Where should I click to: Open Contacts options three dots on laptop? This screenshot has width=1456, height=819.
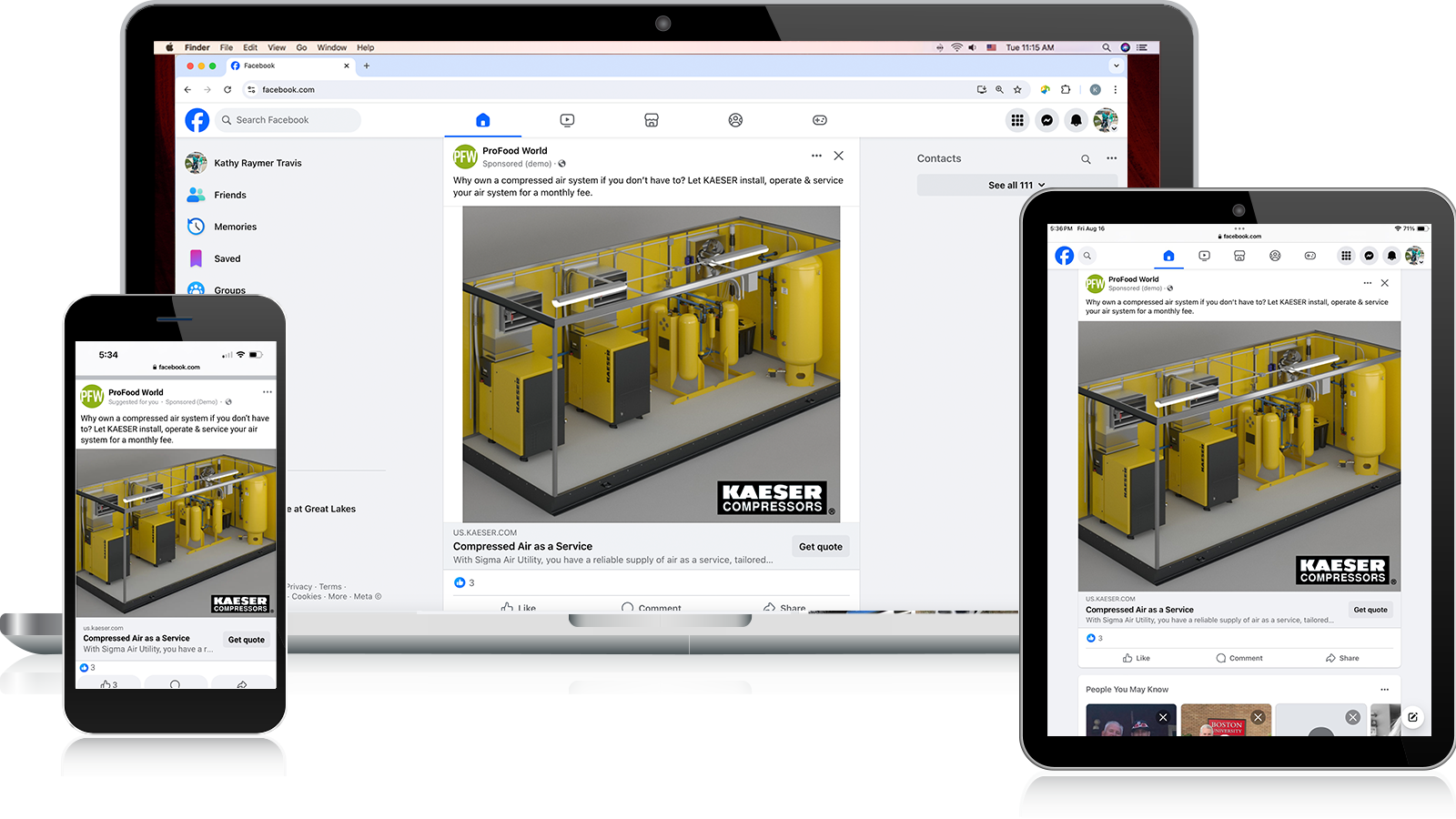(1111, 158)
